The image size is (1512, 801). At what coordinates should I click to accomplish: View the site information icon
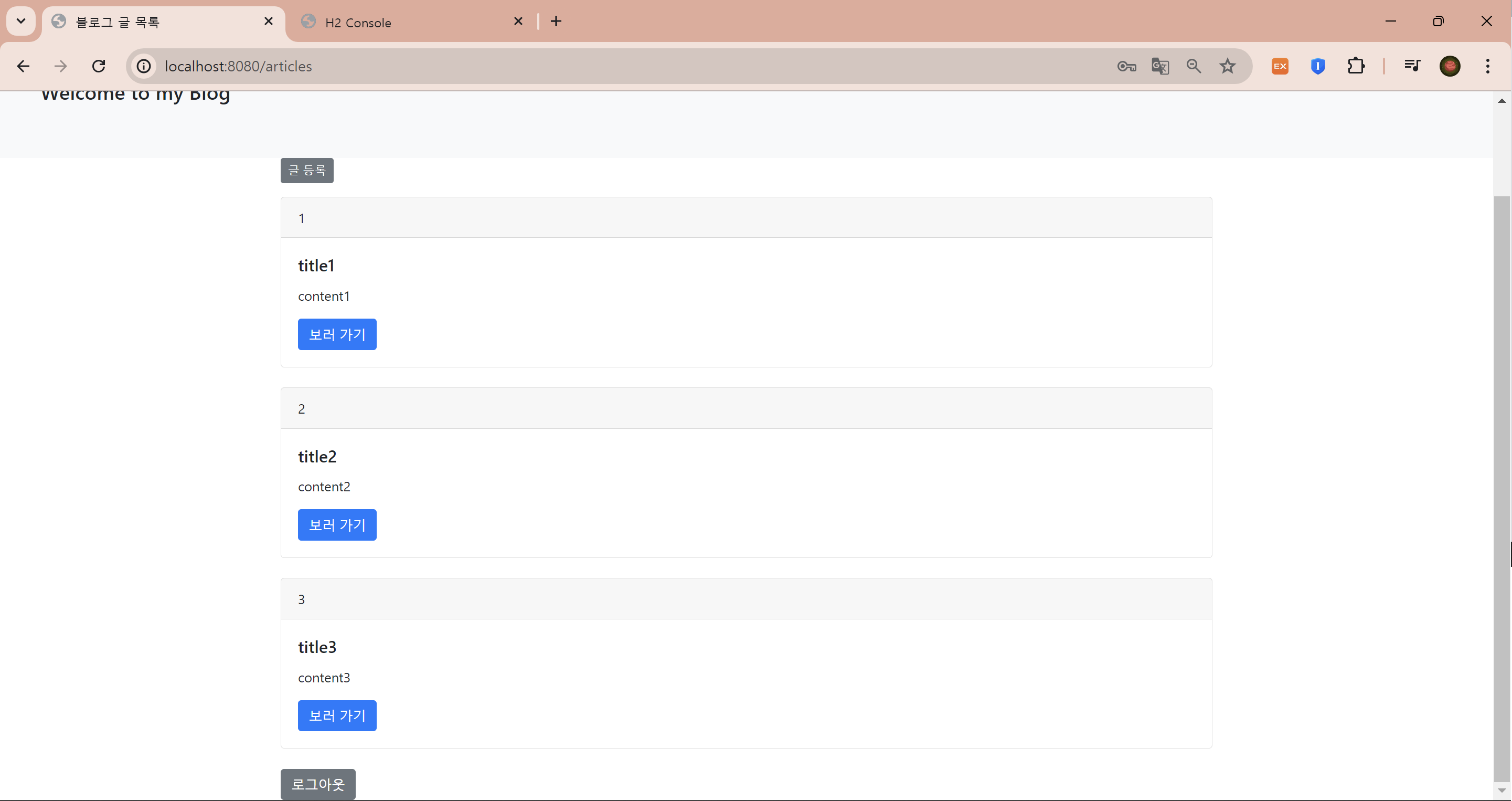coord(144,66)
